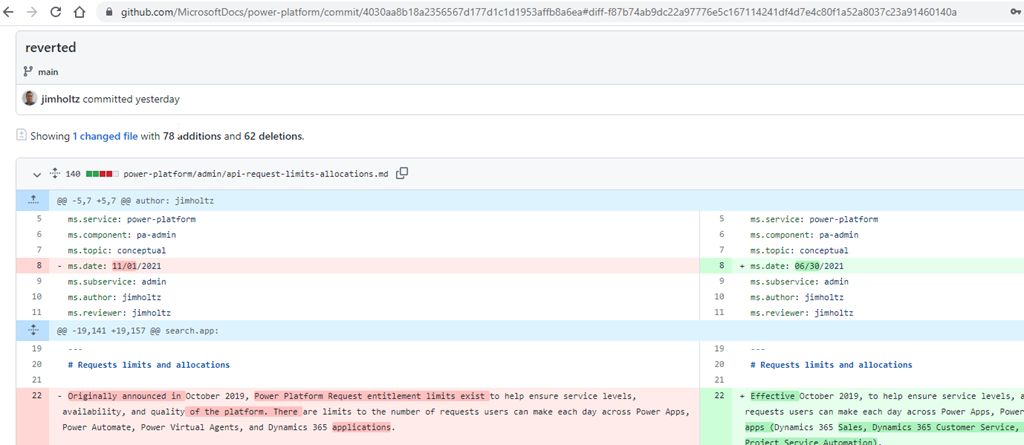Viewport: 1024px width, 445px height.
Task: Open the browser home page icon
Action: [x=79, y=12]
